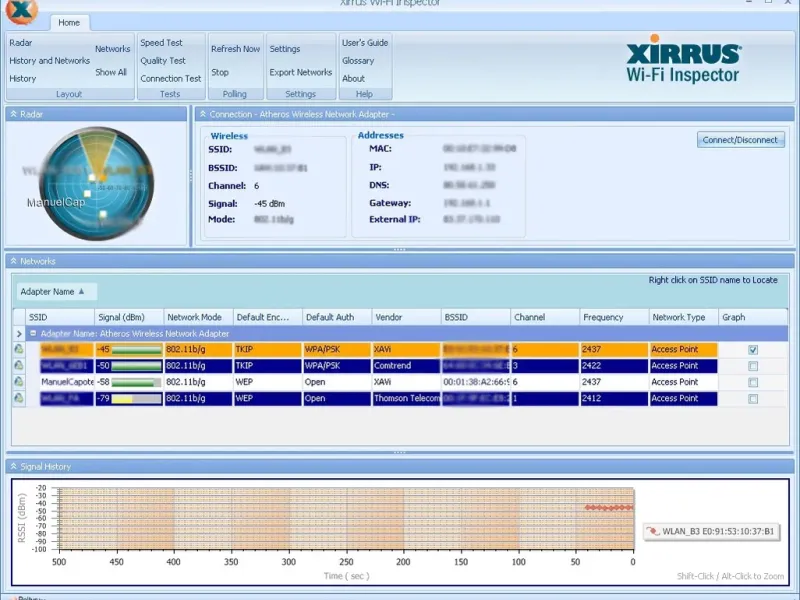Click the network icon beside the Comtrend row

coord(19,366)
